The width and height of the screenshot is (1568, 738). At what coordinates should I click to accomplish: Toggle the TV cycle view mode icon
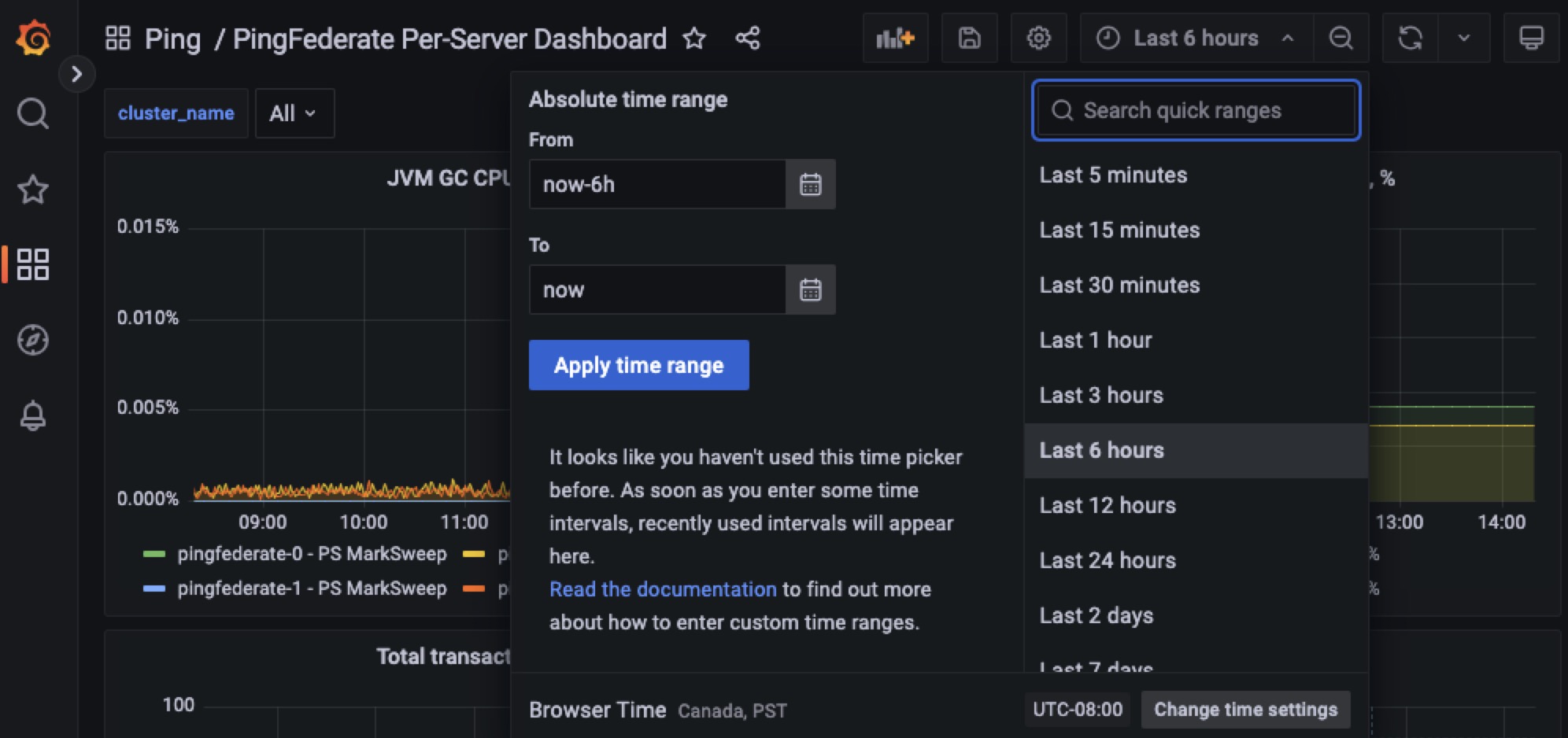(1531, 38)
